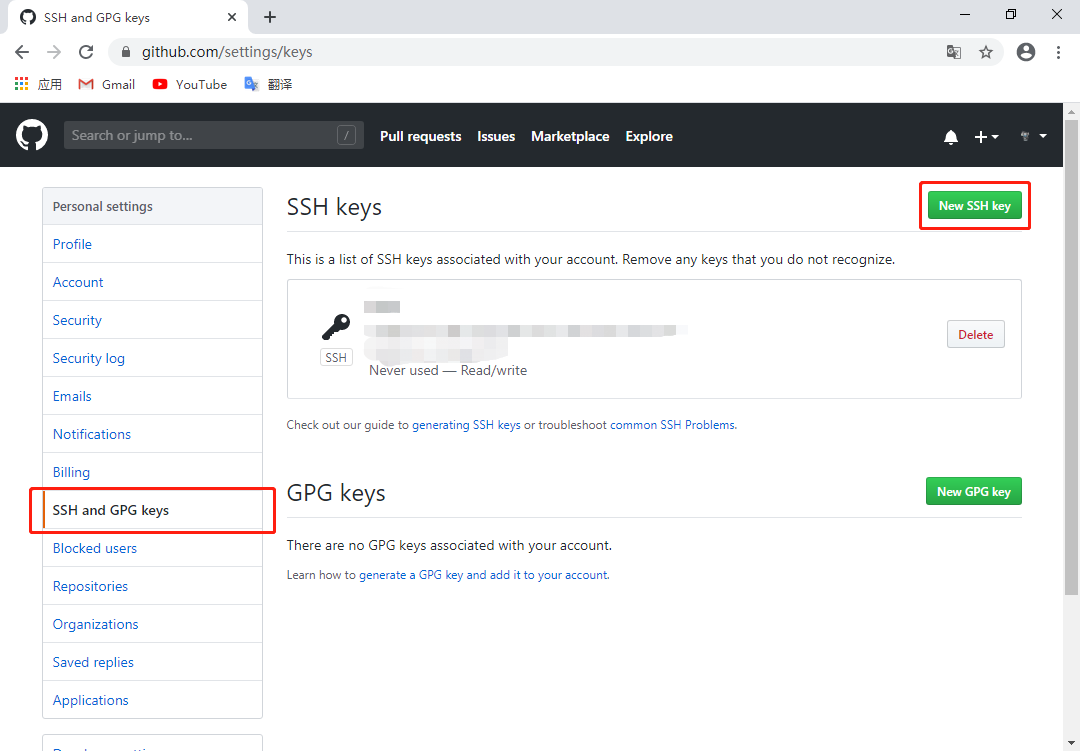Delete the listed SSH key

point(975,335)
